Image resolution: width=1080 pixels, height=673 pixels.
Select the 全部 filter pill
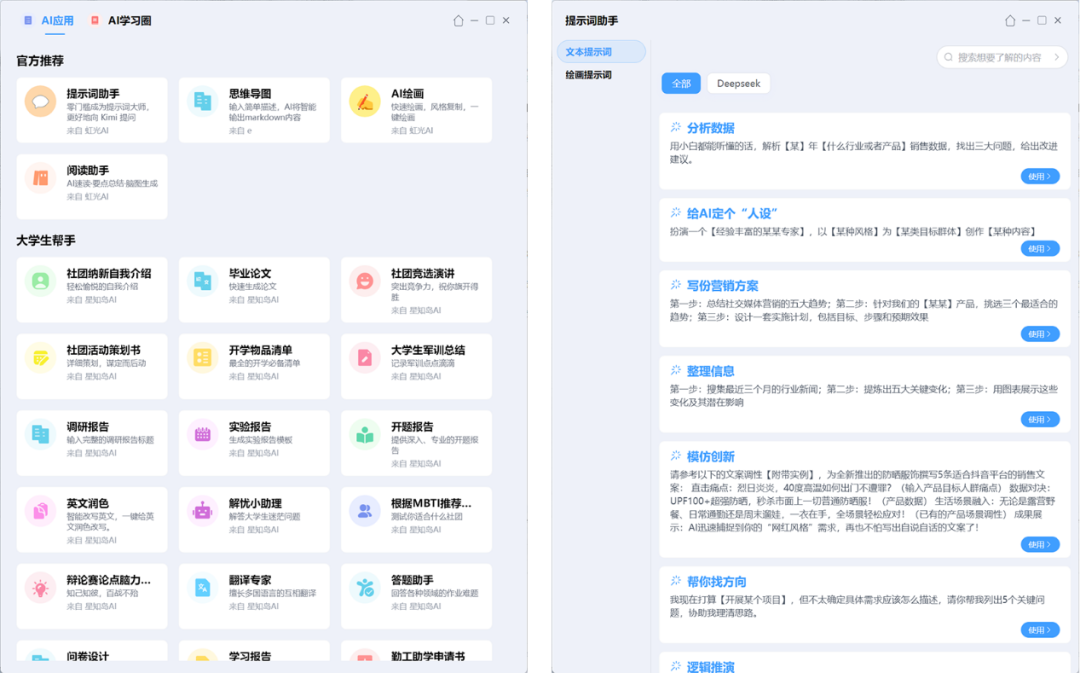point(681,83)
